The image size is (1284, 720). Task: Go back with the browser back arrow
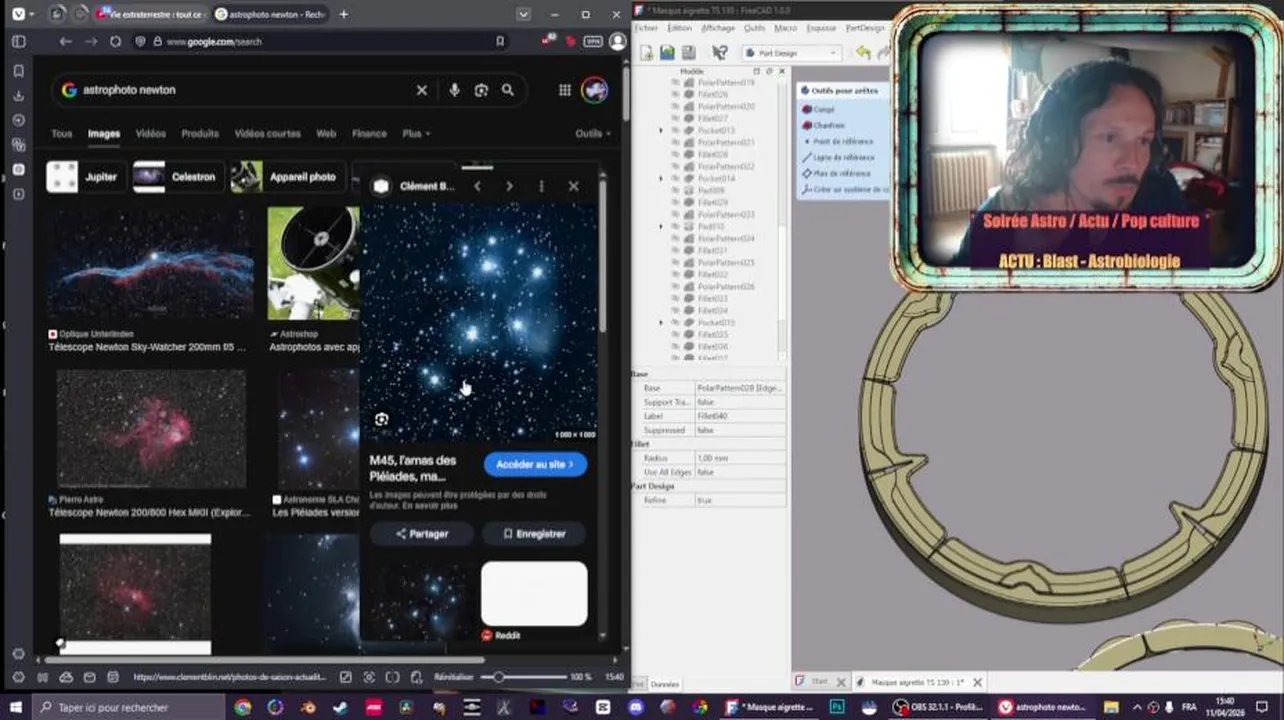tap(65, 42)
